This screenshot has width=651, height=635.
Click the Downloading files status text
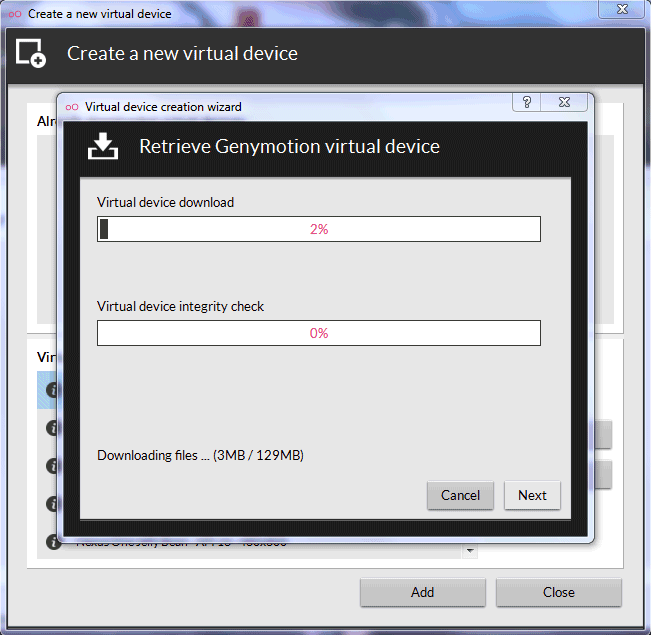pos(200,455)
